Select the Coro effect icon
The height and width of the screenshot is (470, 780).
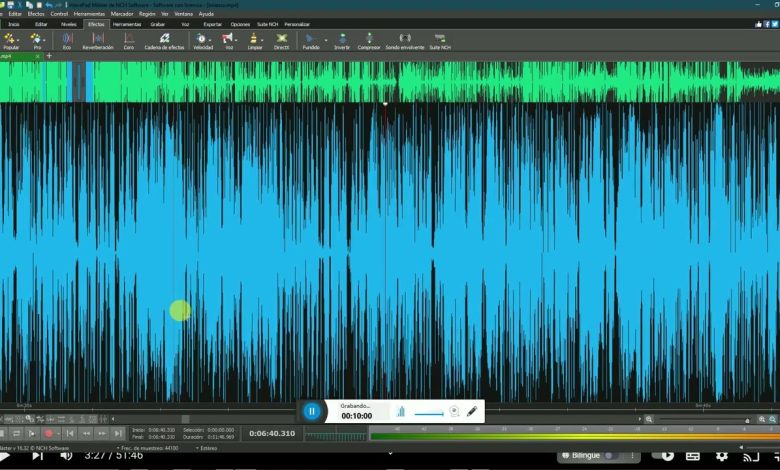coord(129,41)
